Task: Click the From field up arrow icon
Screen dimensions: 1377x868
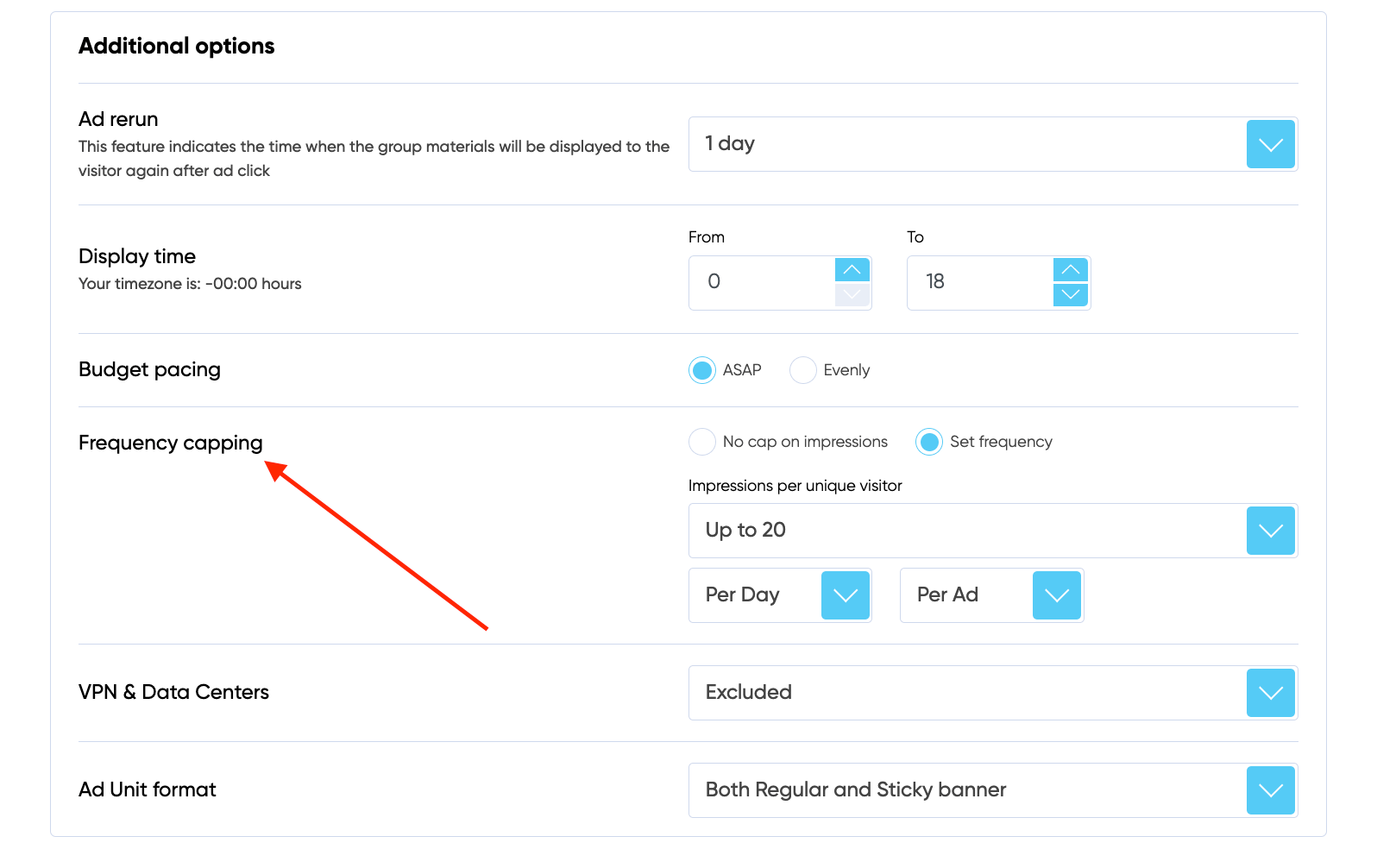Action: (x=852, y=270)
